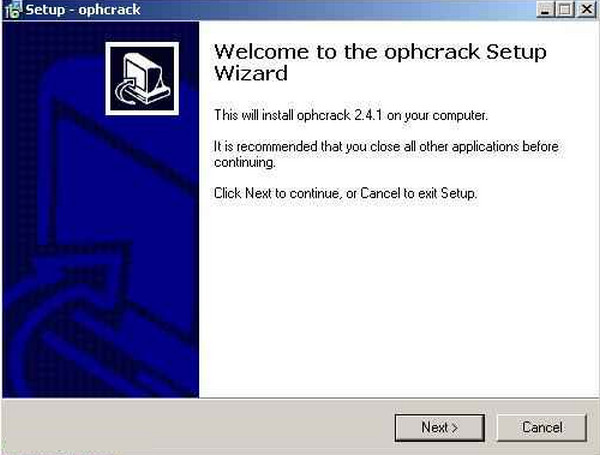Continue the installation with Next >

pyautogui.click(x=440, y=427)
